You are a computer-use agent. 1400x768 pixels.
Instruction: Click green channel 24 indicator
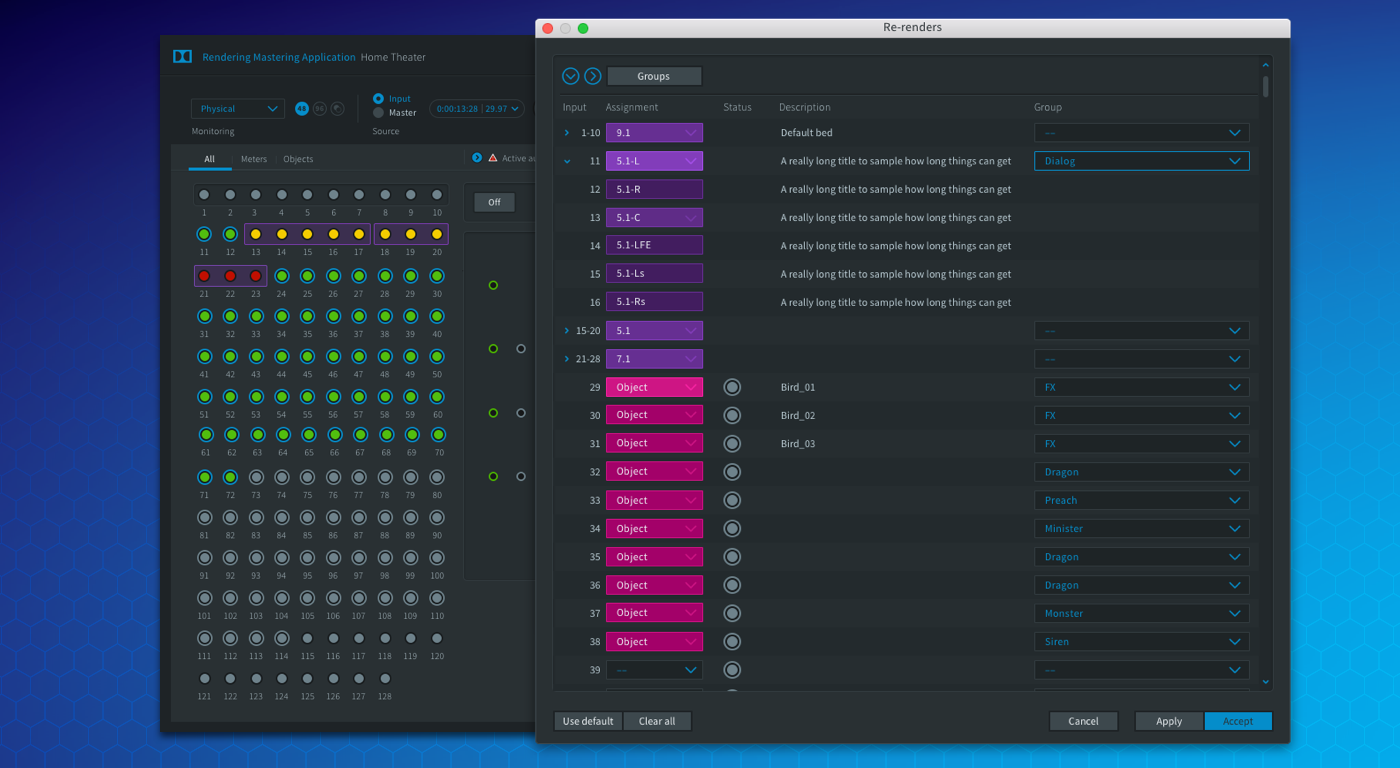(282, 276)
